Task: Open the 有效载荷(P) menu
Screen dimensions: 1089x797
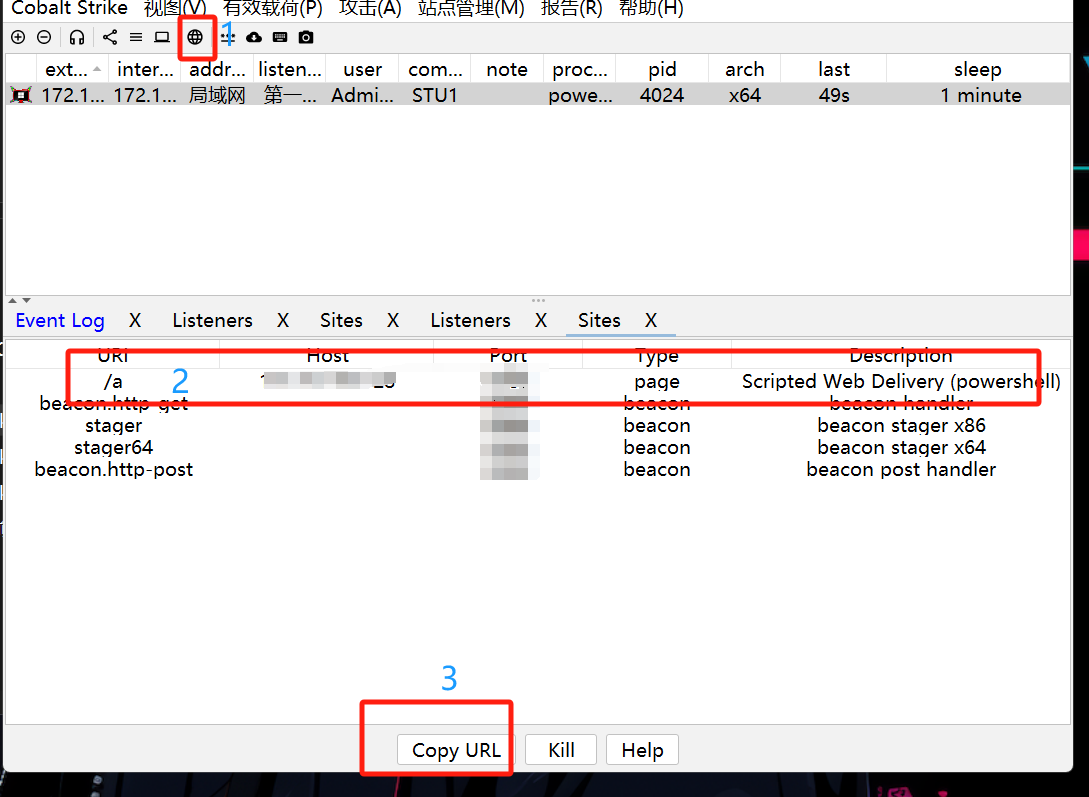Action: coord(273,8)
